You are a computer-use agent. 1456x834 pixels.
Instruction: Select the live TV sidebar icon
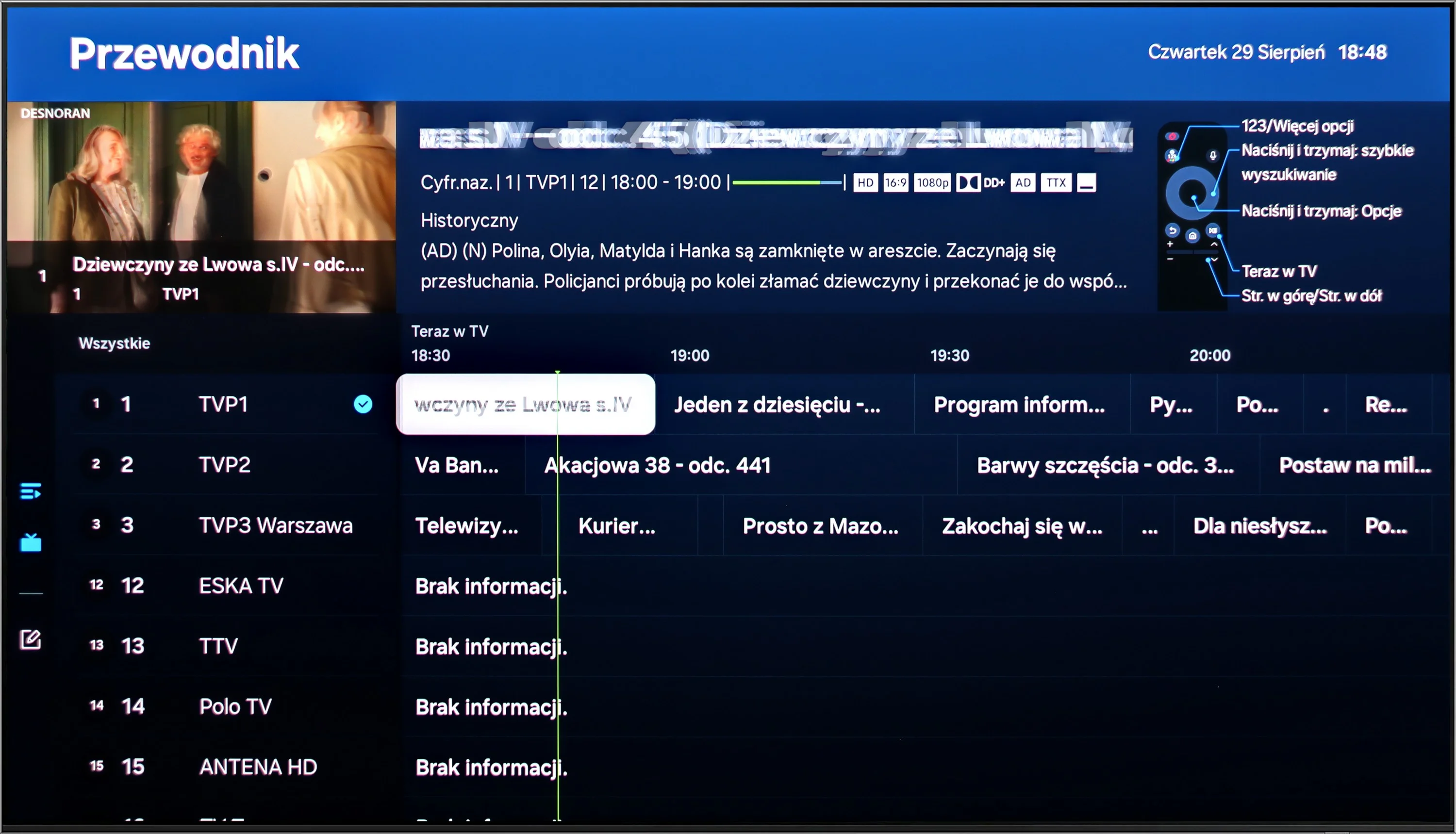click(31, 542)
